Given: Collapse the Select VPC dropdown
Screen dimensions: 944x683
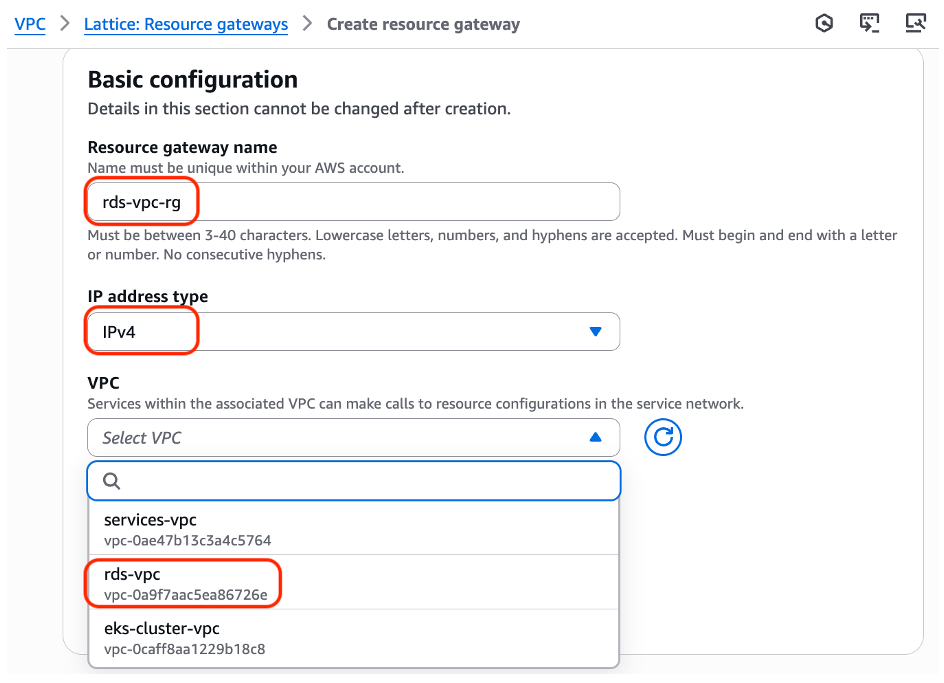Looking at the screenshot, I should 596,438.
